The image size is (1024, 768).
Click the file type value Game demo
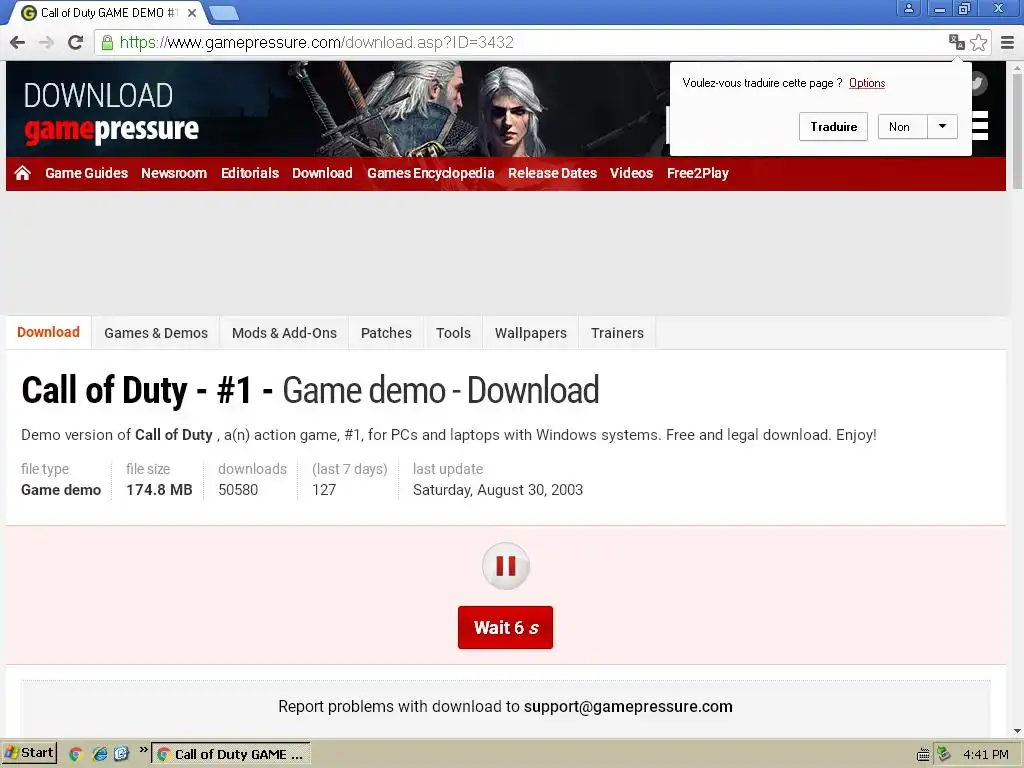coord(61,490)
